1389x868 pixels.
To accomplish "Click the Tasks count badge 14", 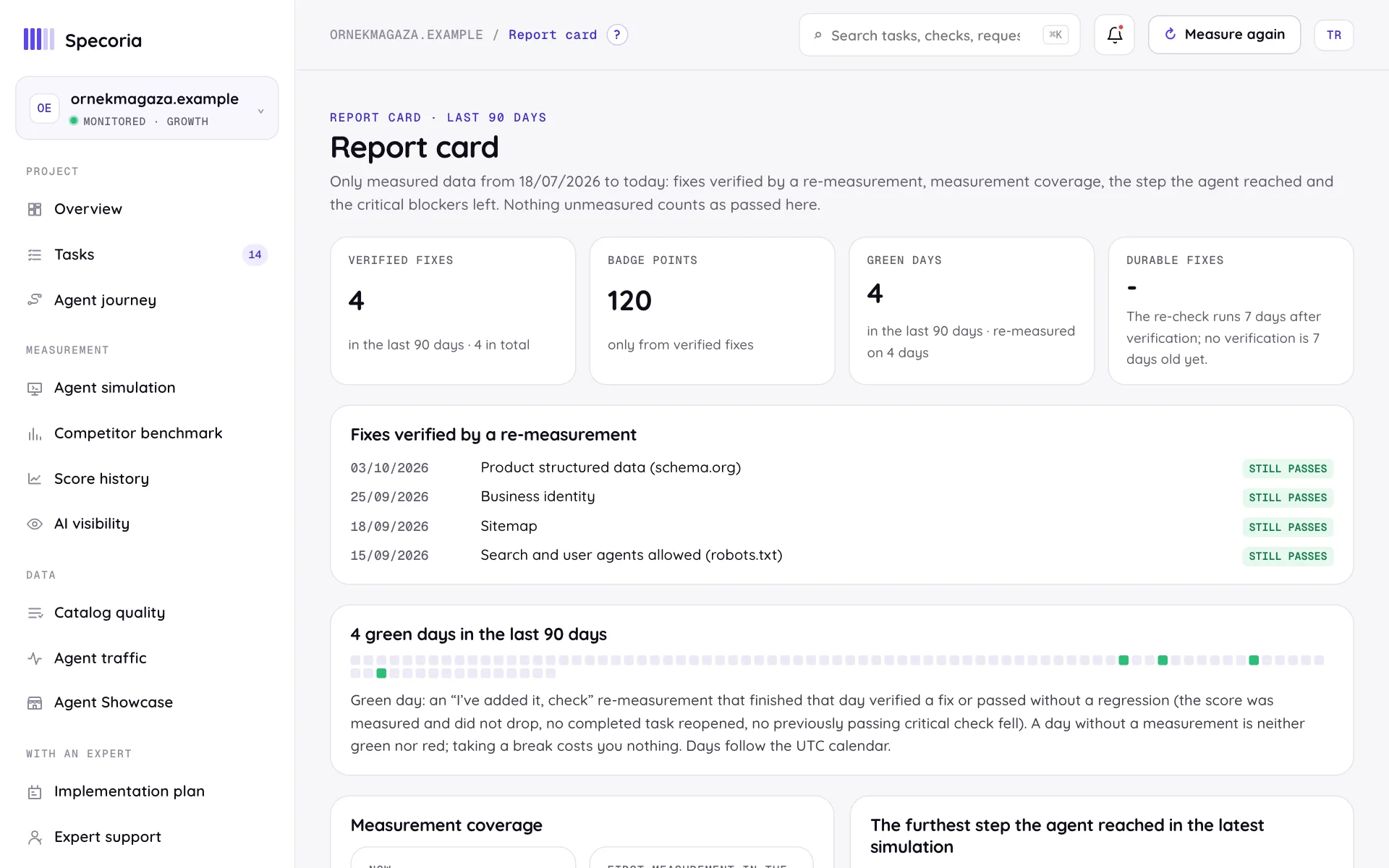I will [x=255, y=255].
